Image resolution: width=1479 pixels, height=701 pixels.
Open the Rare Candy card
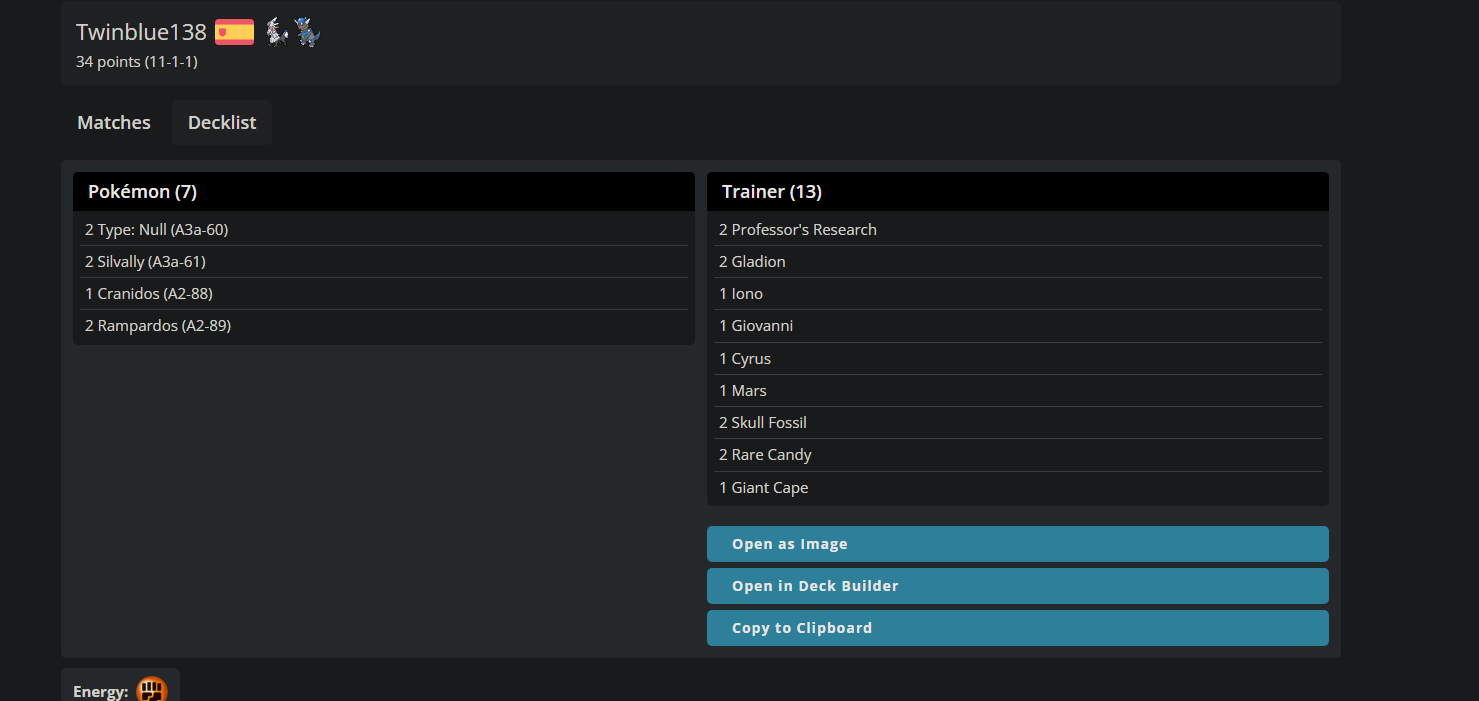point(765,455)
